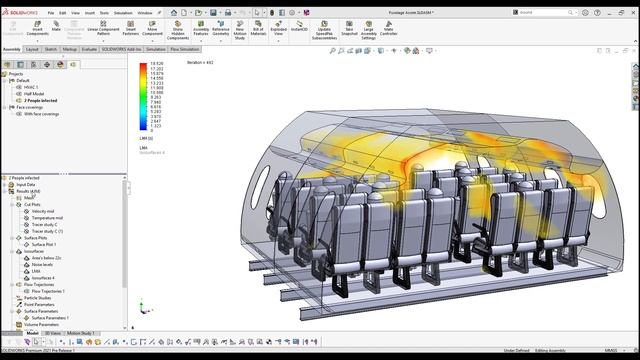Switch to the Flow Simulation tab
This screenshot has height=360, width=640.
click(x=184, y=49)
